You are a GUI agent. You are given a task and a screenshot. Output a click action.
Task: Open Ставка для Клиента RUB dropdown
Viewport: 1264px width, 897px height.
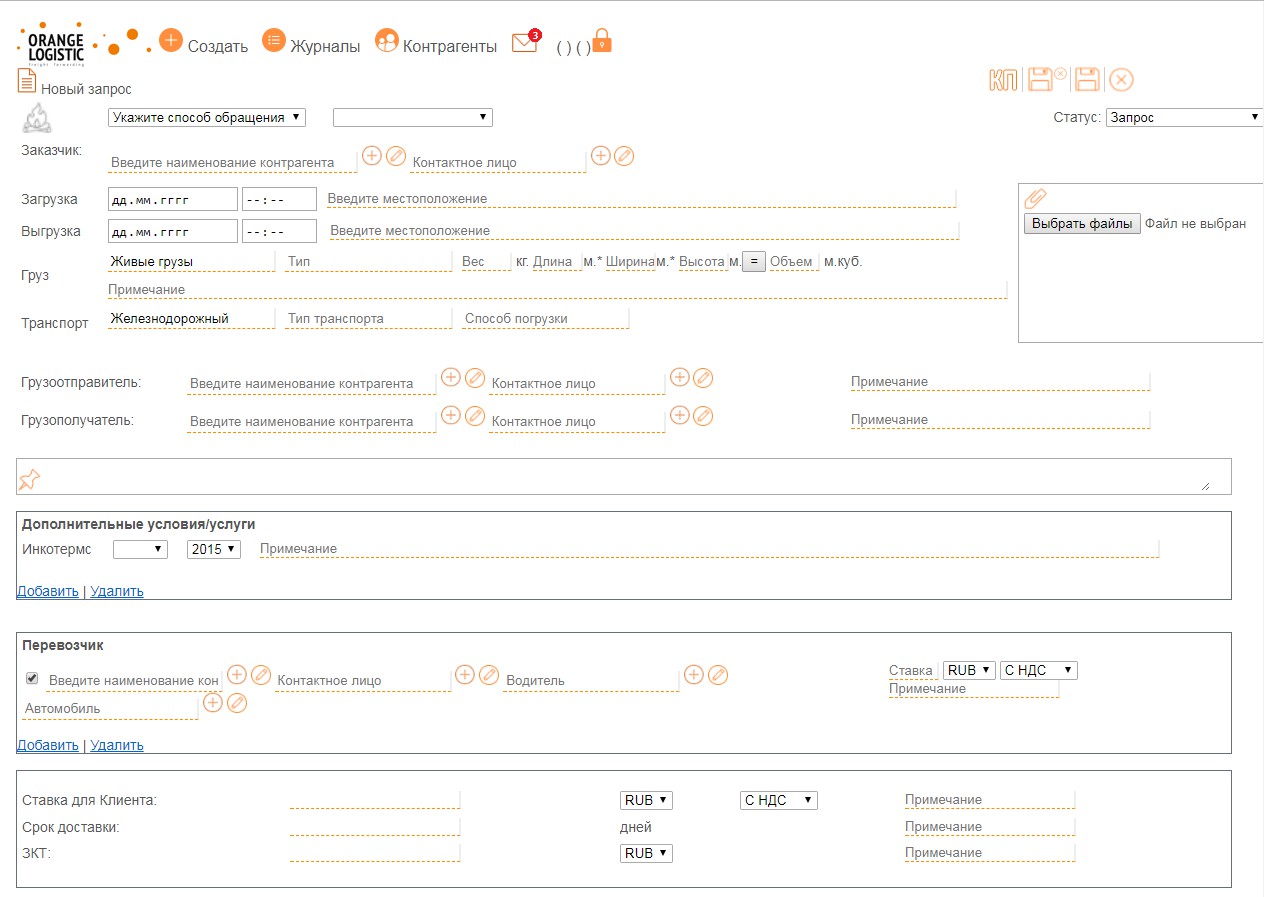coord(646,800)
